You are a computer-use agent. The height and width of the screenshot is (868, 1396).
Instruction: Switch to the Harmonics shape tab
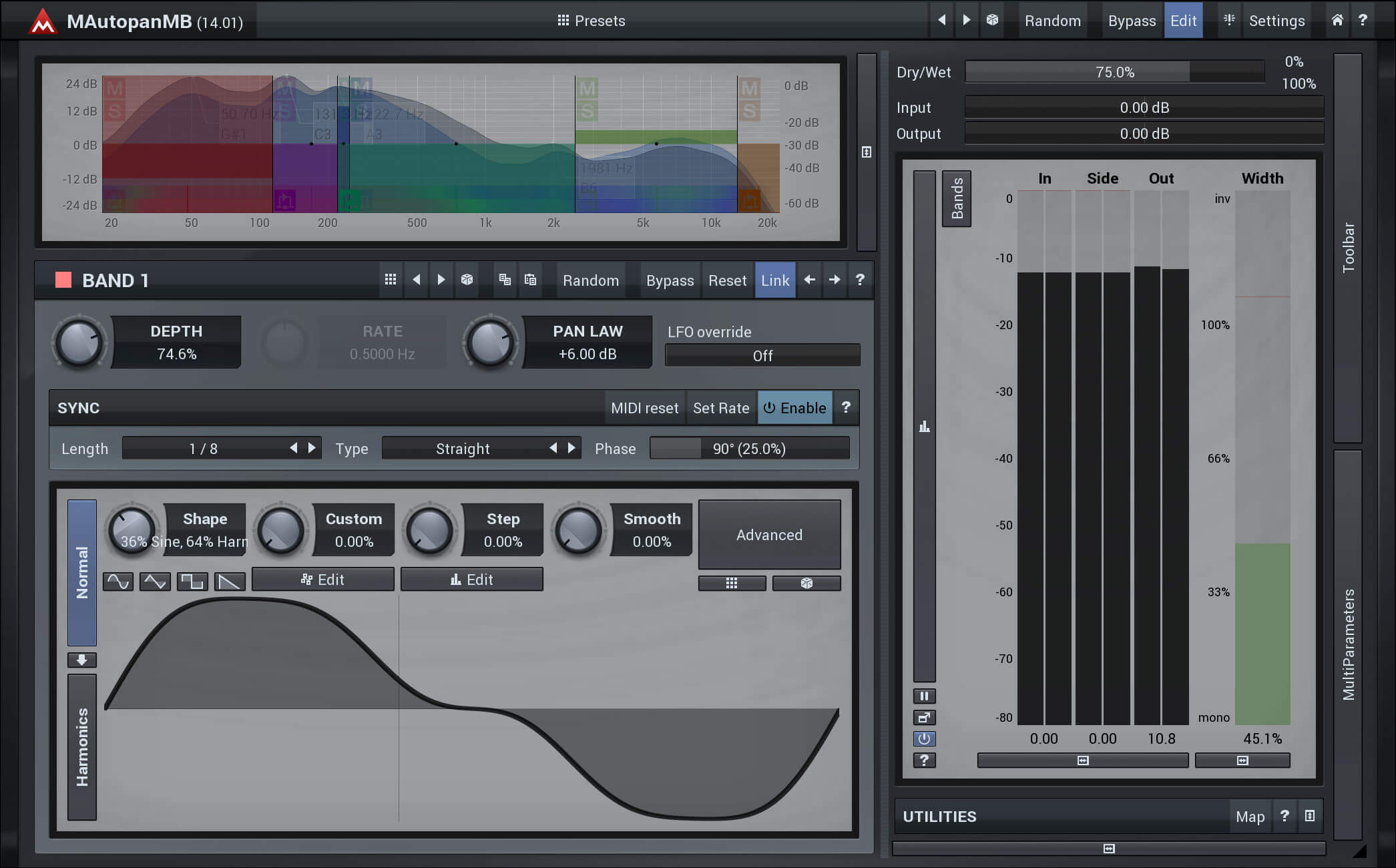(82, 747)
